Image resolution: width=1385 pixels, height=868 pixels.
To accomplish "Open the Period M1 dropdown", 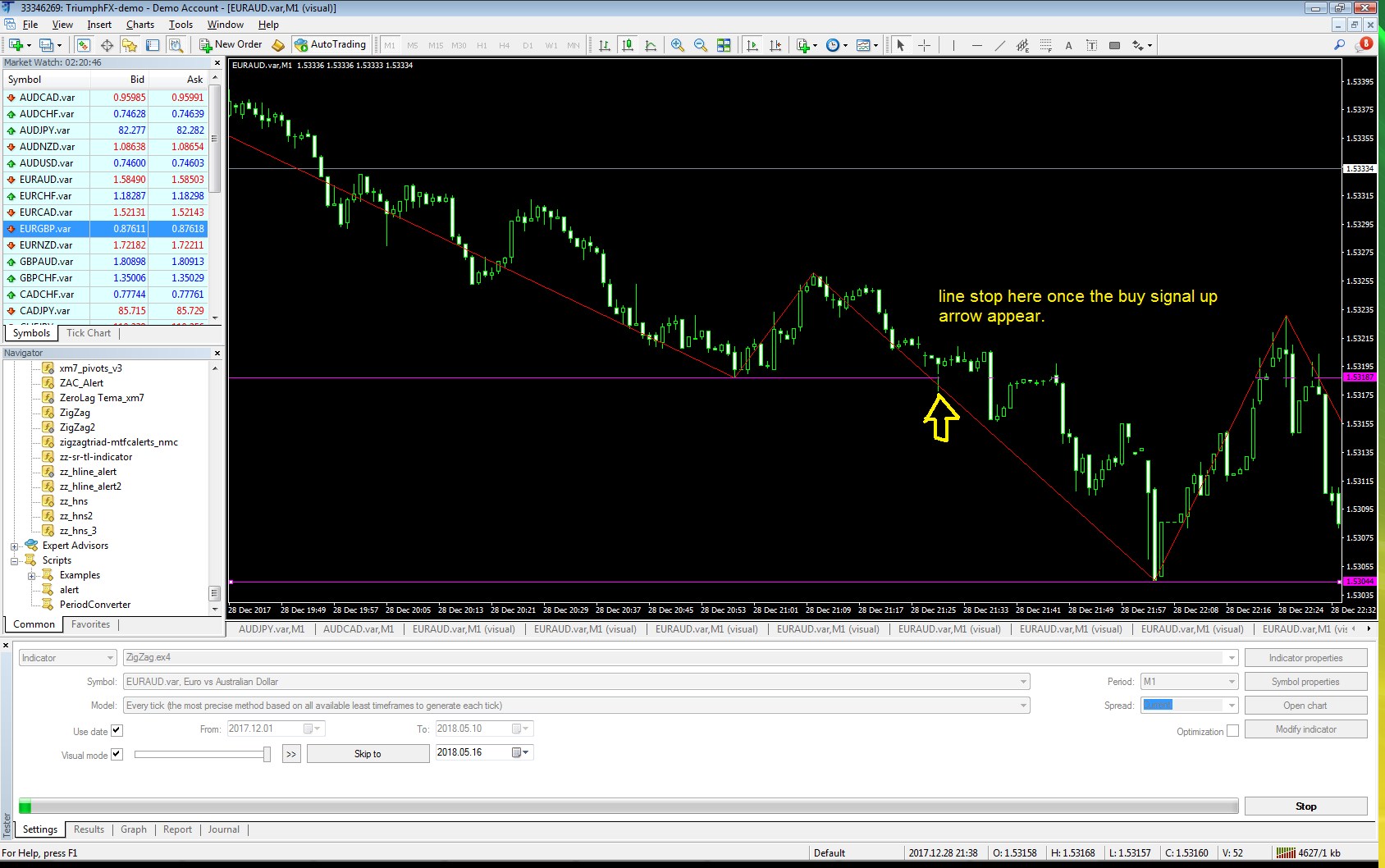I will [1189, 682].
